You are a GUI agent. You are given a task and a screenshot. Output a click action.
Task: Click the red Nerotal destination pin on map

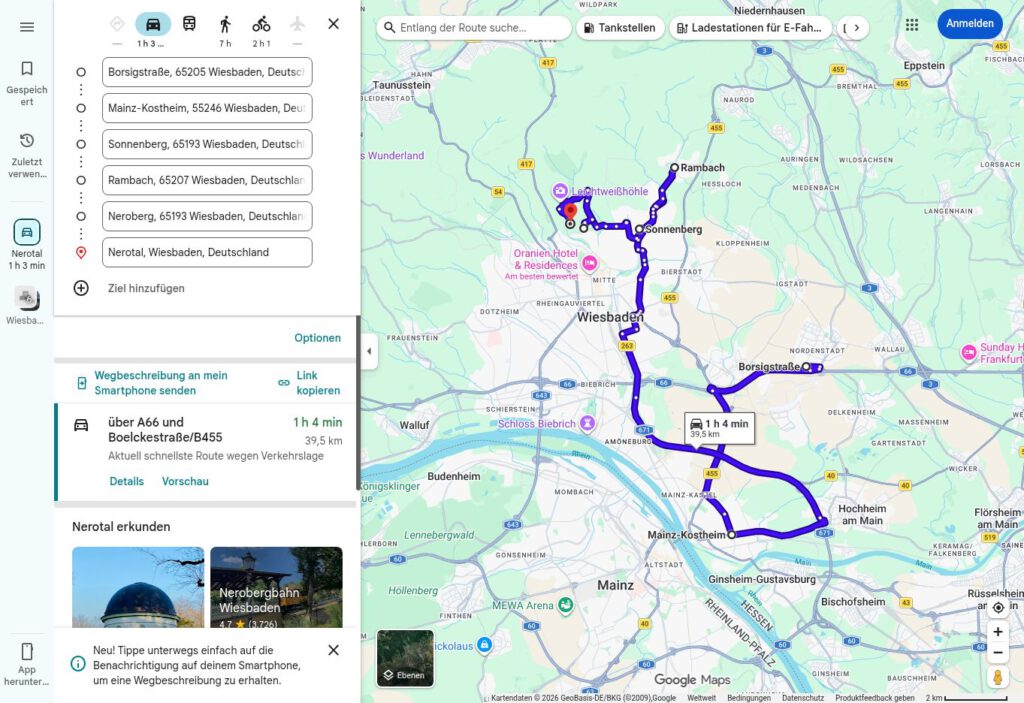(570, 214)
